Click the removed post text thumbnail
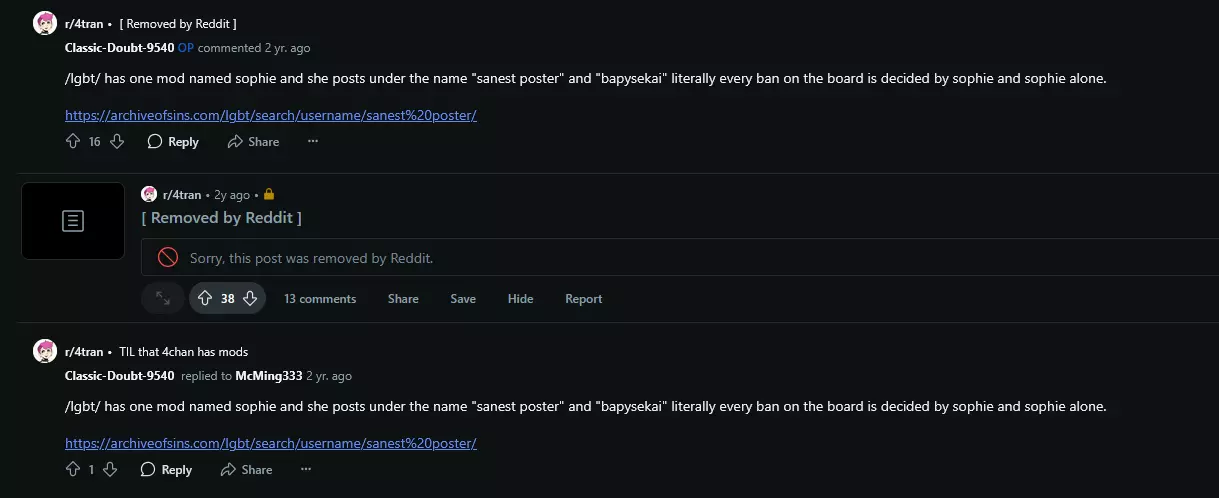The image size is (1219, 498). 73,221
